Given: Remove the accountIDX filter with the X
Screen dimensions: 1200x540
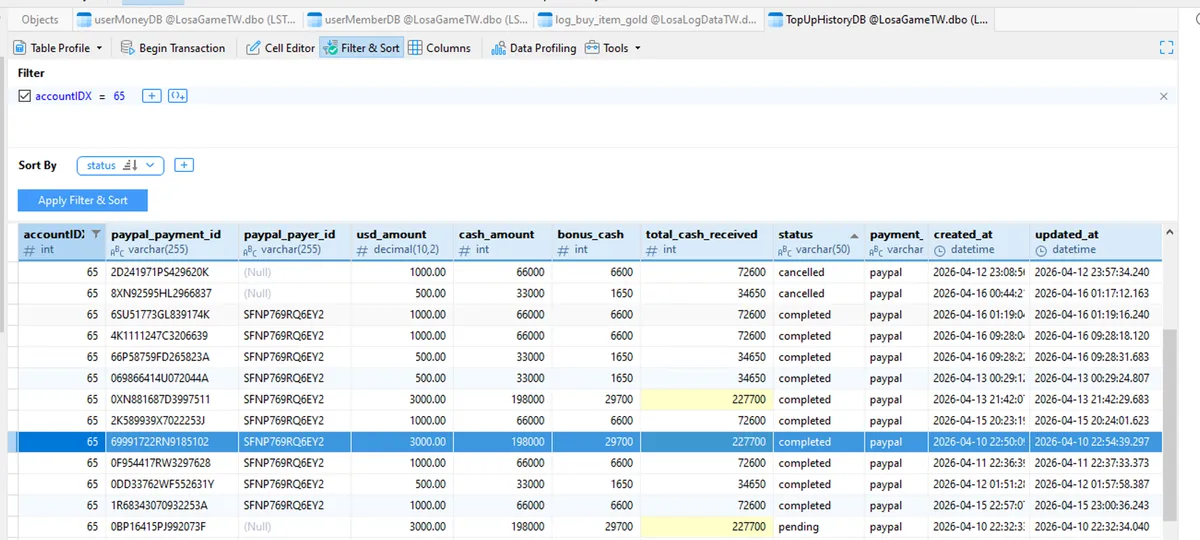Looking at the screenshot, I should [x=1163, y=96].
